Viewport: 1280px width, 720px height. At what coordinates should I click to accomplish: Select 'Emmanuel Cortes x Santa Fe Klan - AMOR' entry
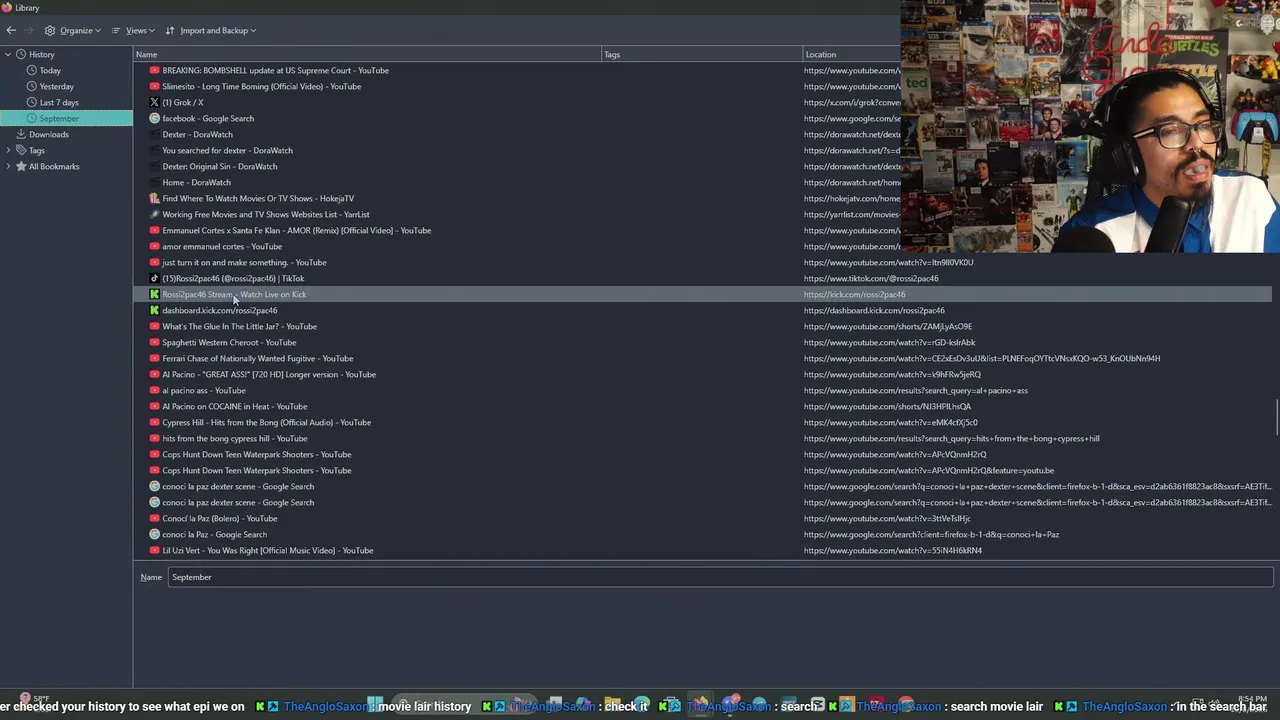click(x=296, y=230)
